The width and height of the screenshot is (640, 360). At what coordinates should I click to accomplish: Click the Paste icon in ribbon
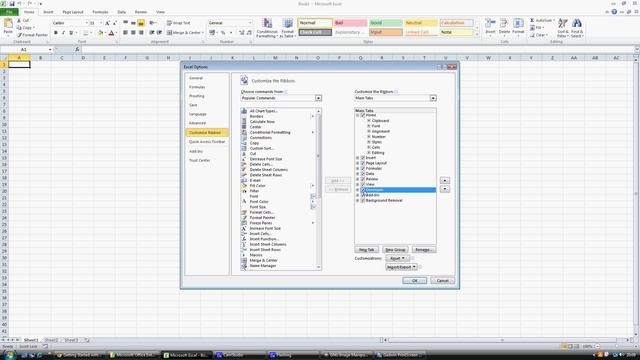point(8,24)
